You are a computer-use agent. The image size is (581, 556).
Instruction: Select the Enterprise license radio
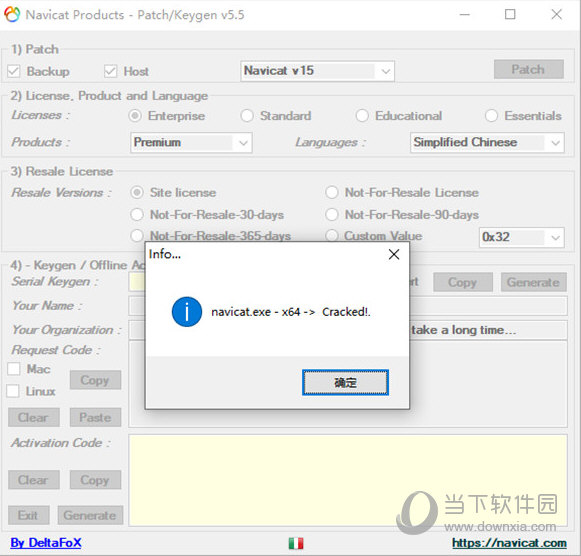pyautogui.click(x=135, y=116)
